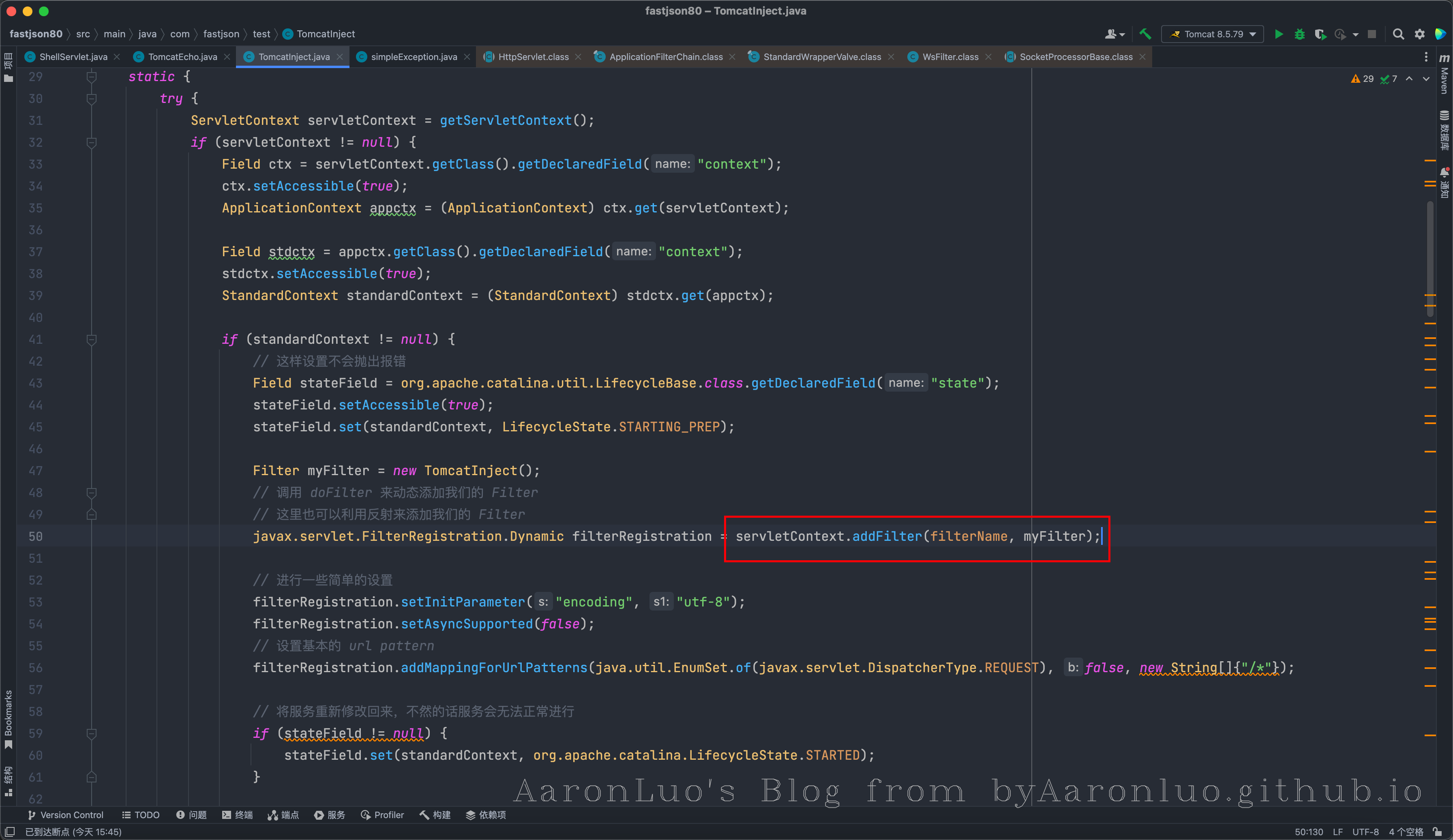Place cursor on line number 50 gutter
This screenshot has height=840, width=1453.
click(36, 537)
